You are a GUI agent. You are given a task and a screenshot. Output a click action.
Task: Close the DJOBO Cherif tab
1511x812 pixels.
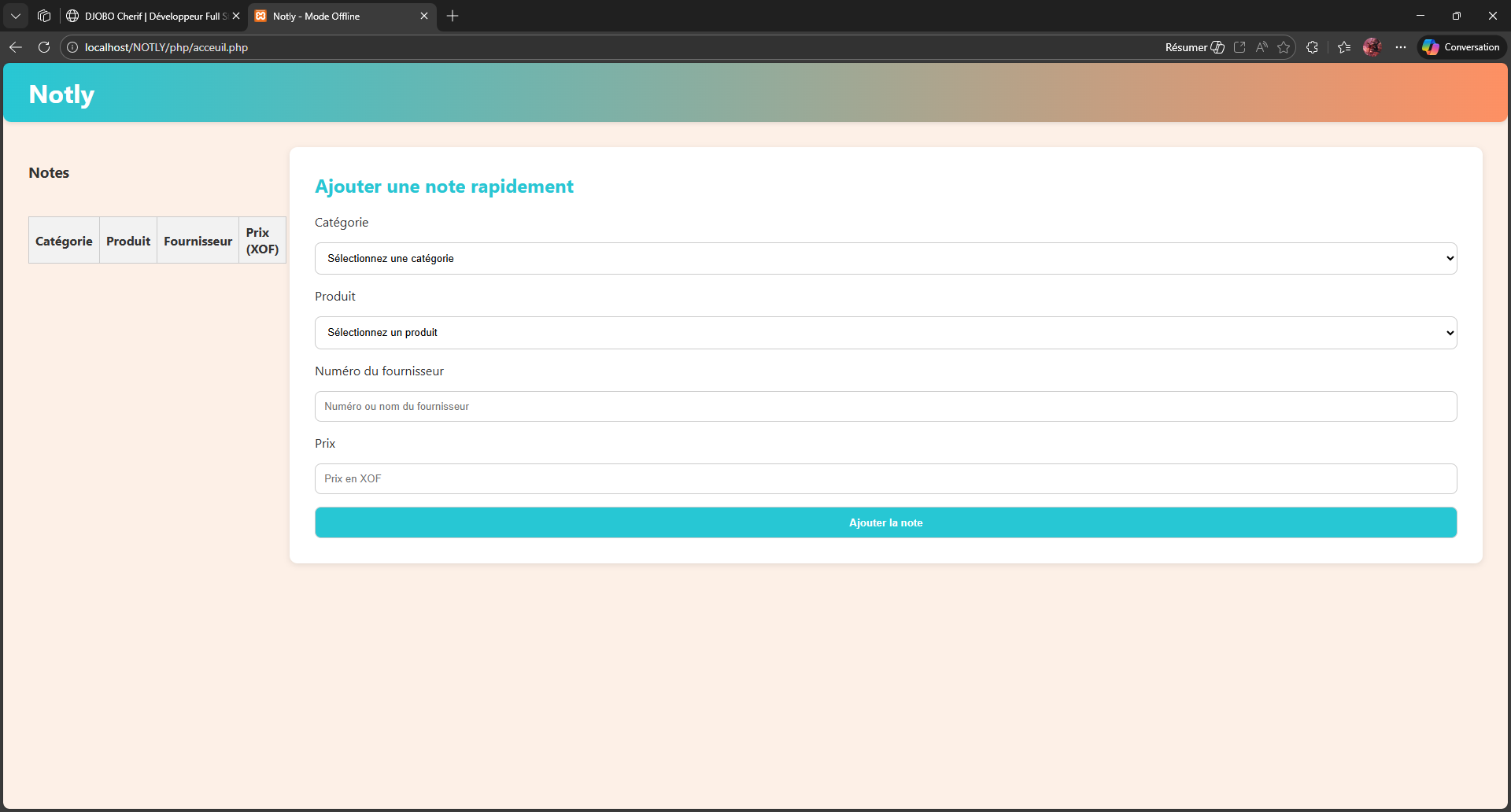pyautogui.click(x=235, y=16)
